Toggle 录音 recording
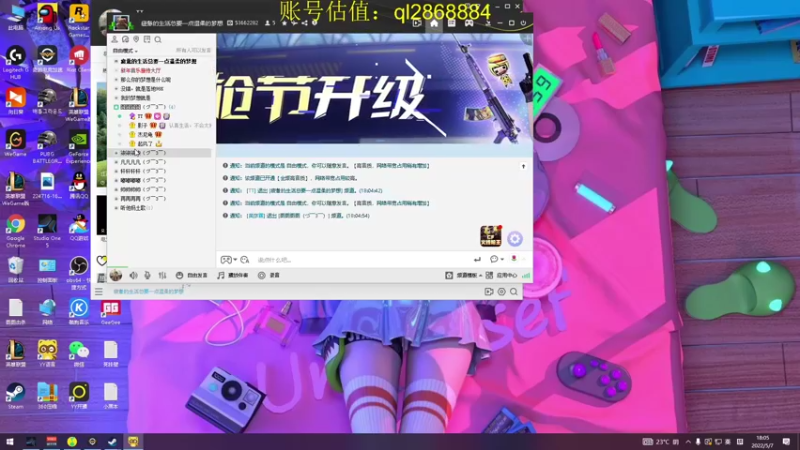The image size is (800, 450). pyautogui.click(x=269, y=276)
